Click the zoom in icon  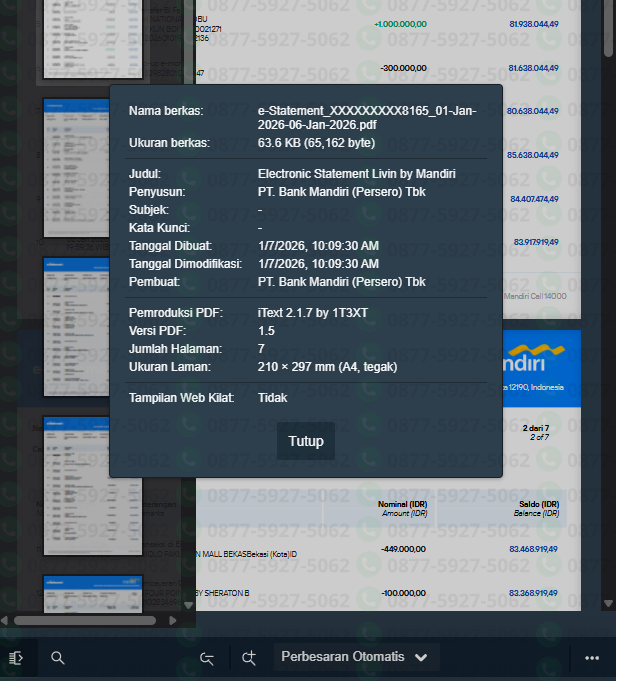coord(250,658)
